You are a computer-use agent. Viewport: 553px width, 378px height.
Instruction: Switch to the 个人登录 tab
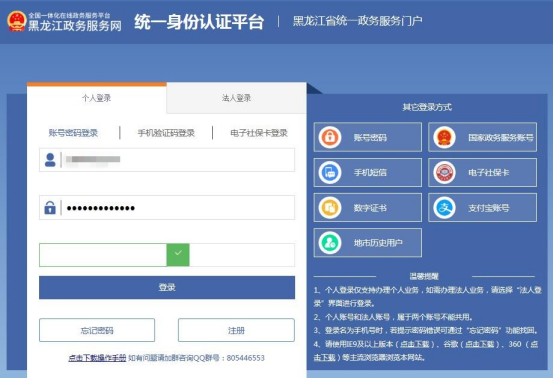click(96, 98)
